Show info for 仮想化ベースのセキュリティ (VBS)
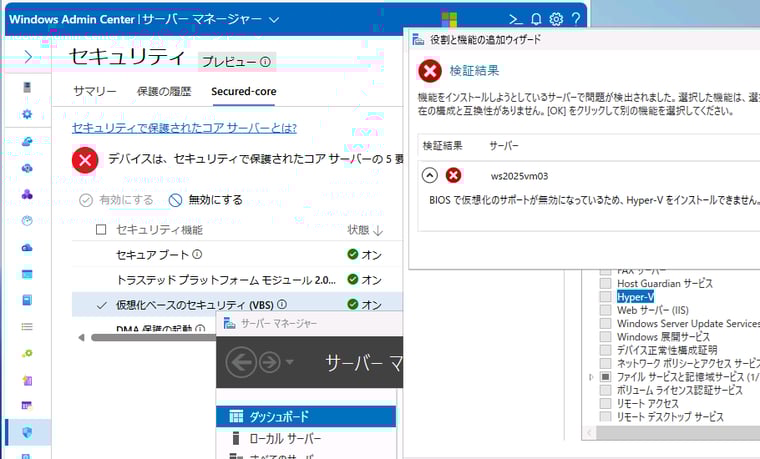Screen dimensions: 760x459 coord(282,304)
